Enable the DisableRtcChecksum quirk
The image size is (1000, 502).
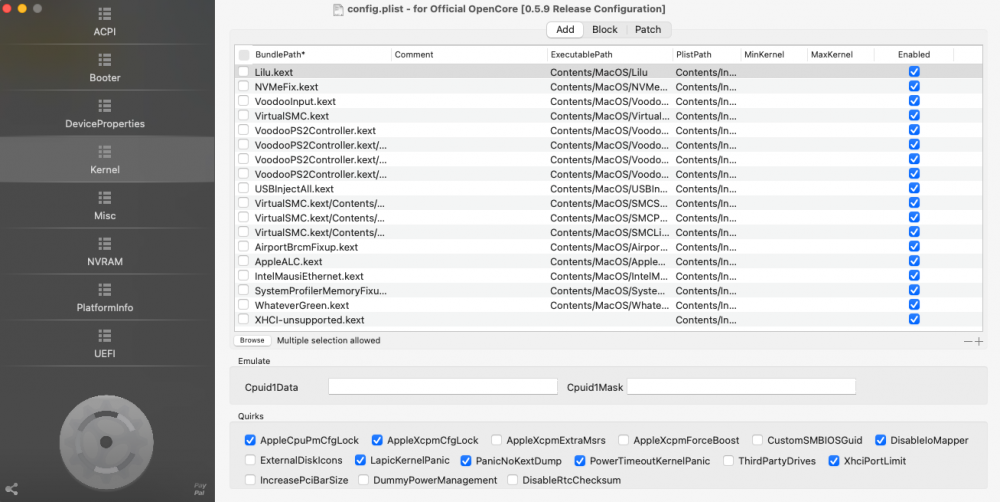(512, 480)
